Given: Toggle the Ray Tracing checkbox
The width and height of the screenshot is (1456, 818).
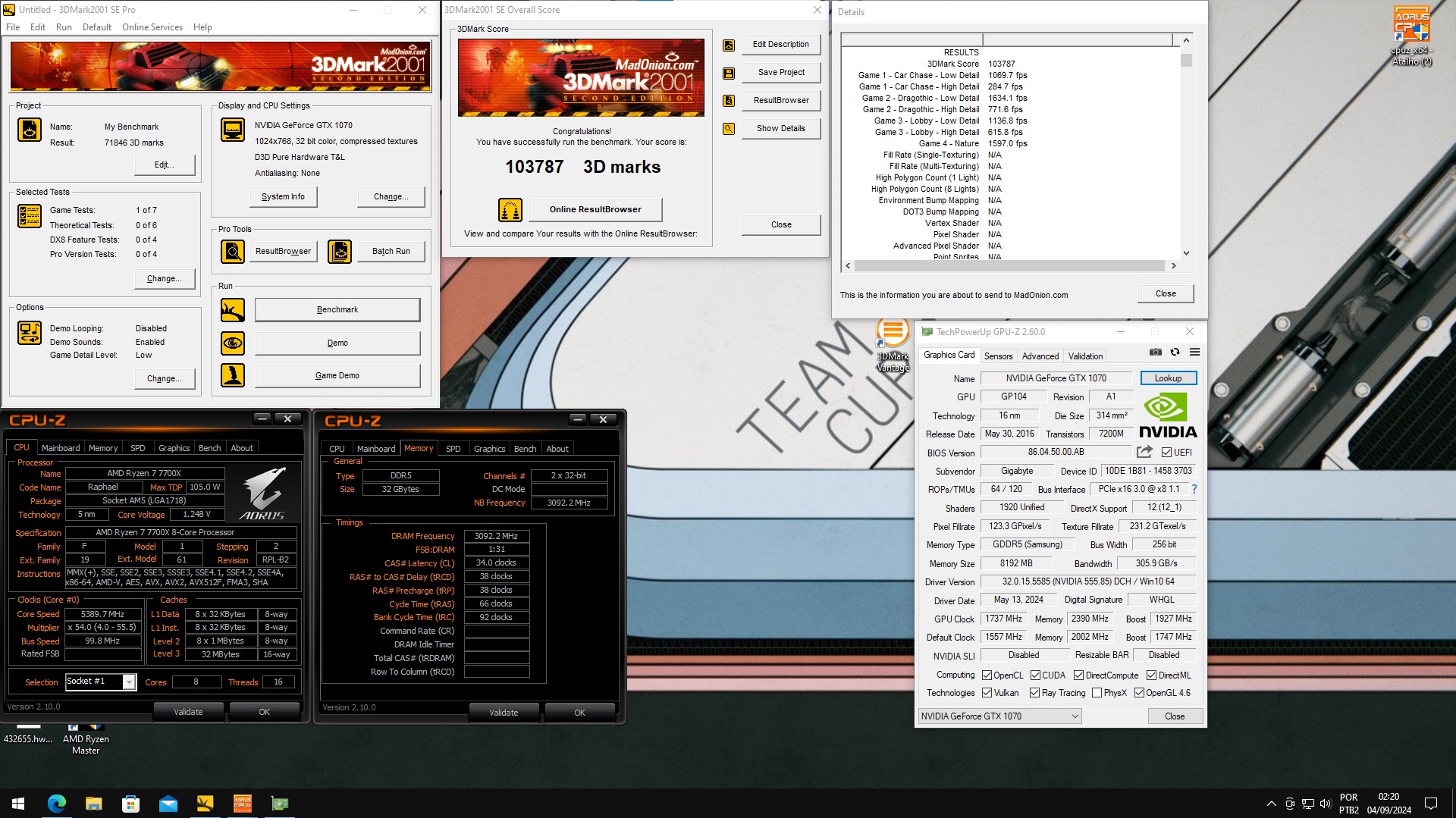Looking at the screenshot, I should [x=1034, y=693].
